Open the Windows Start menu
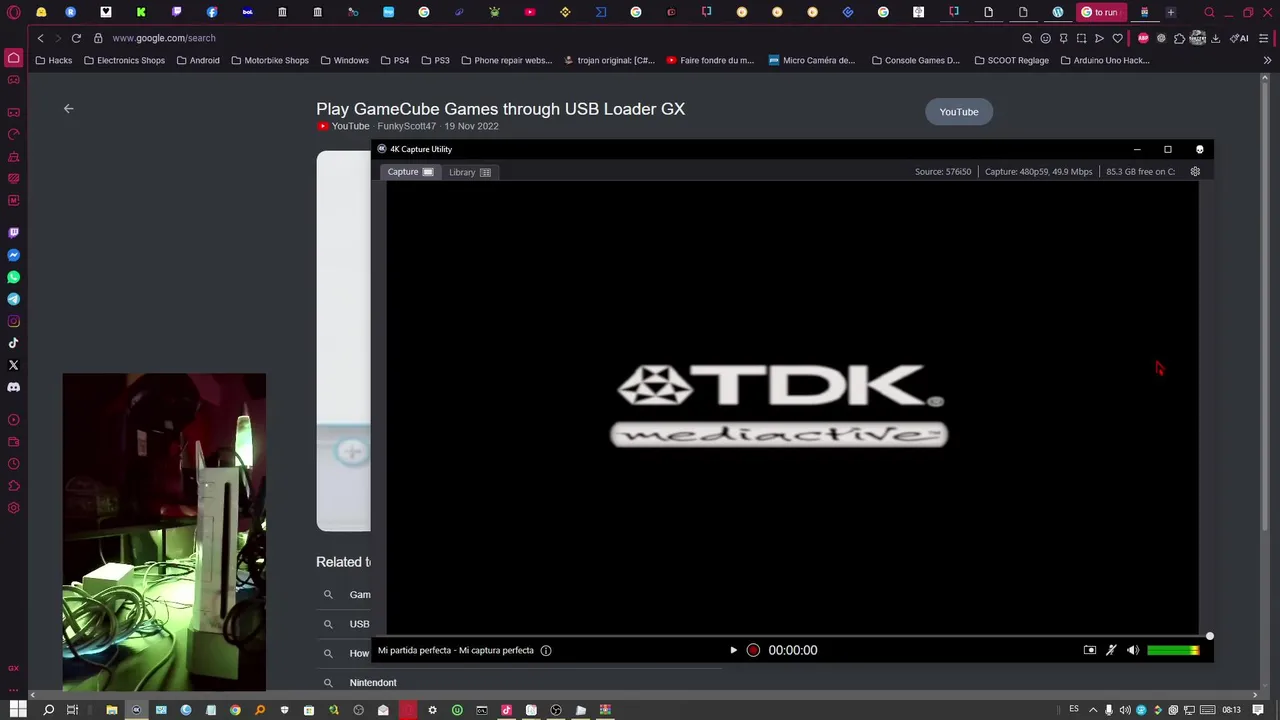Screen dimensions: 1280x720 tap(18, 710)
